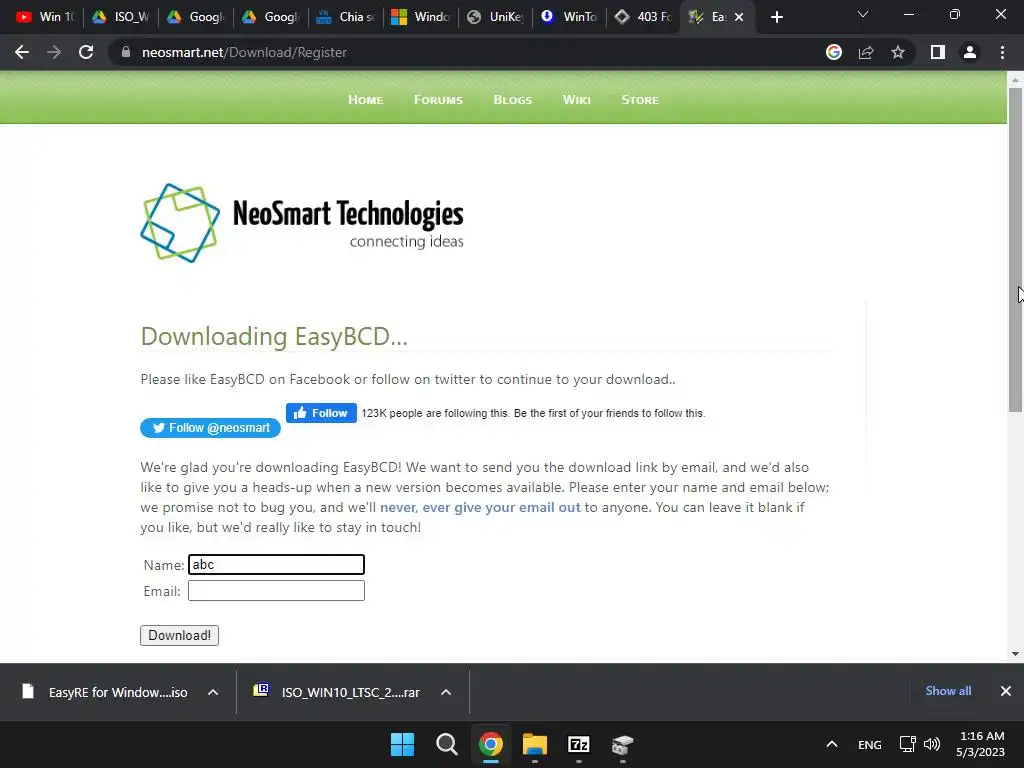Image resolution: width=1024 pixels, height=768 pixels.
Task: Click the ENG language indicator
Action: tap(869, 745)
